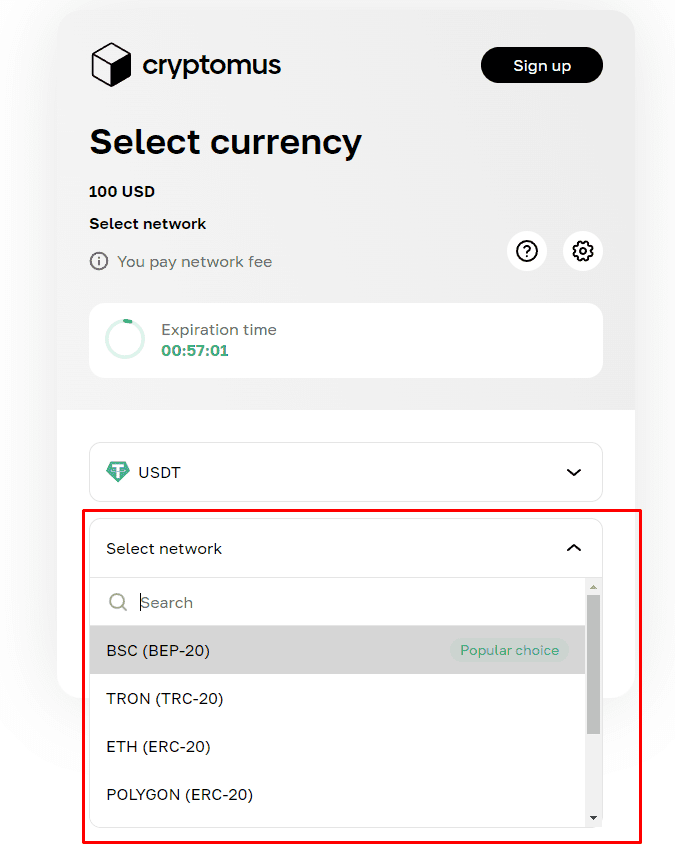
Task: Click the chevron arrow beside USDT
Action: click(x=574, y=472)
